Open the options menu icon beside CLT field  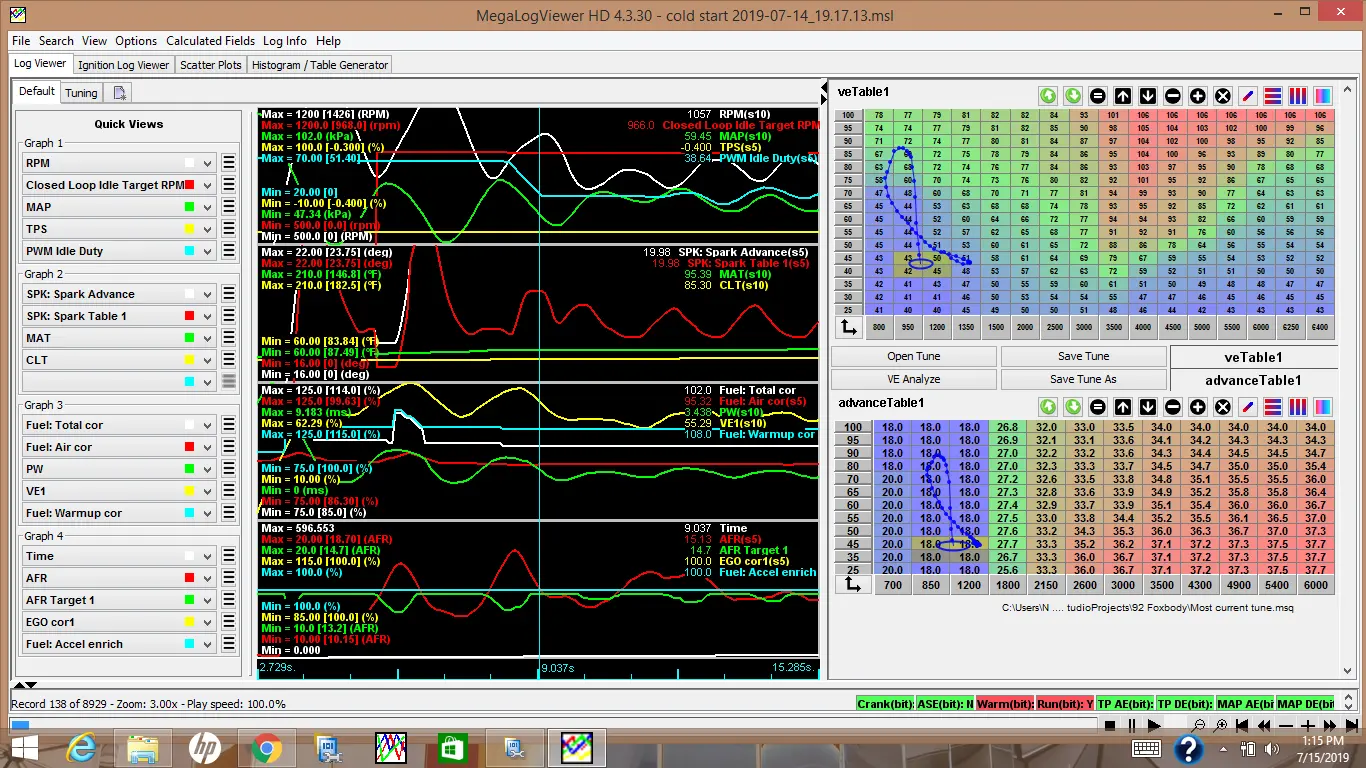pos(228,360)
